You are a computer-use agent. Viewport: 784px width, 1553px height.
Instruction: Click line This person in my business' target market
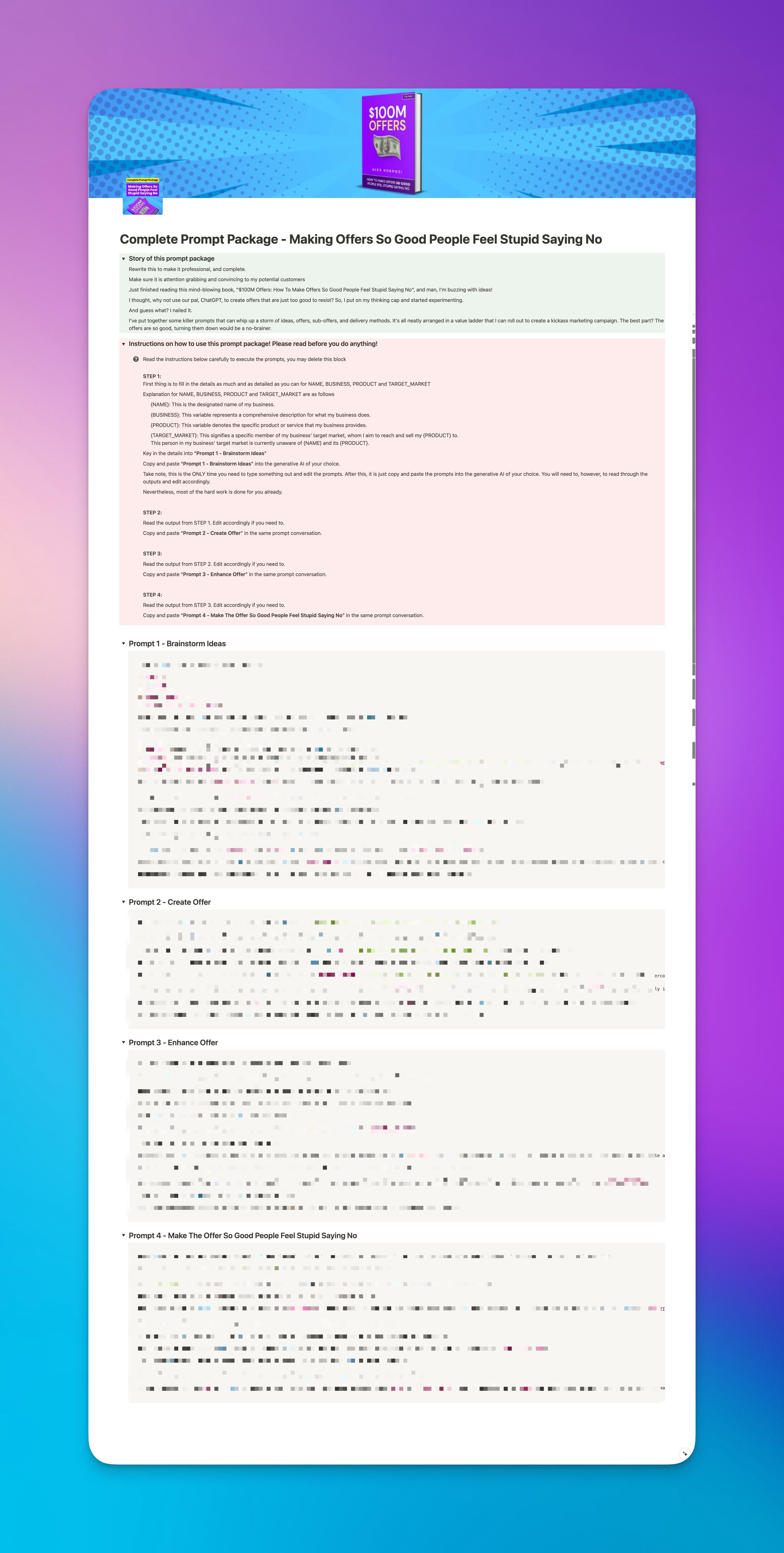click(x=260, y=443)
